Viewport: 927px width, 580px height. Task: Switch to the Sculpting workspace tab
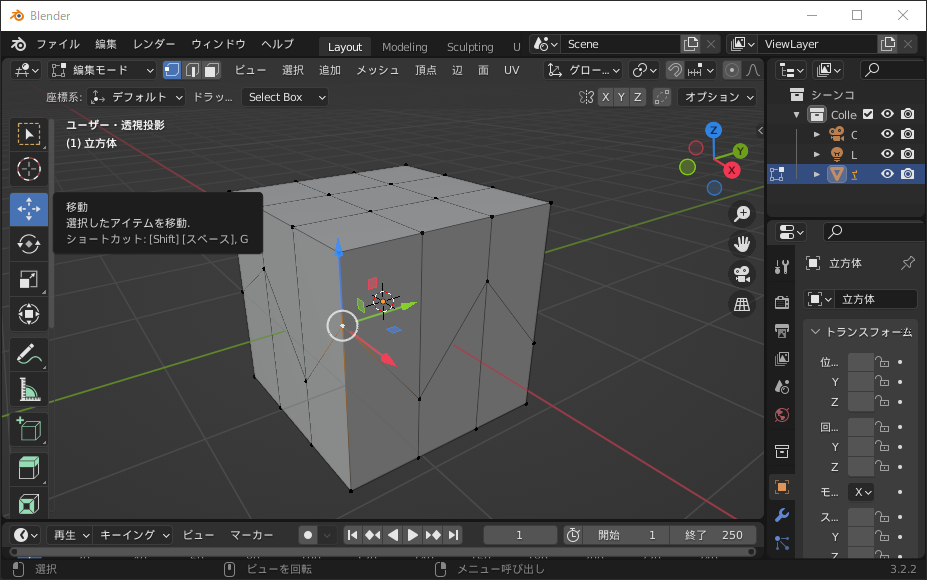469,46
